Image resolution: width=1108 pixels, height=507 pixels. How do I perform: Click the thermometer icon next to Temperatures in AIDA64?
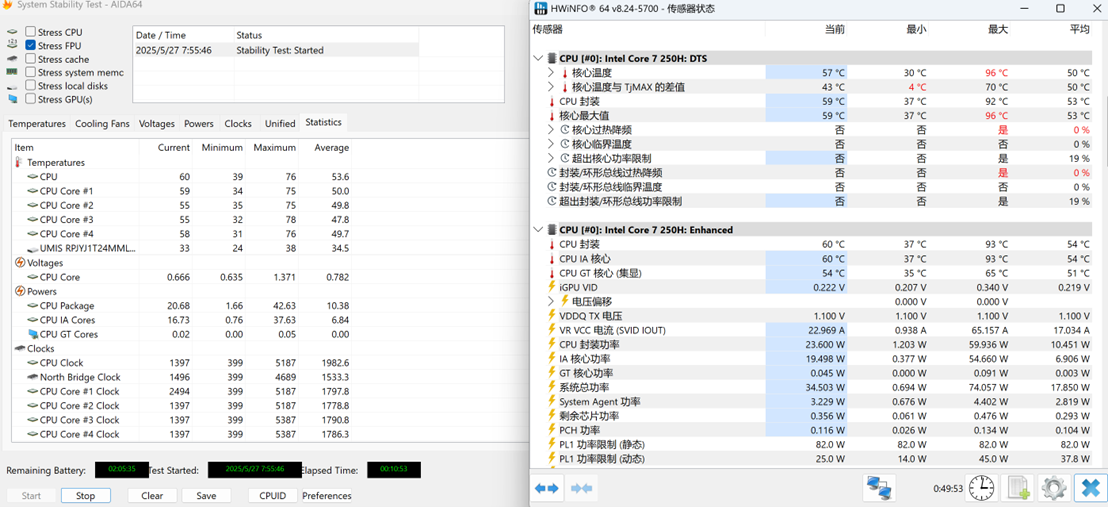click(19, 163)
